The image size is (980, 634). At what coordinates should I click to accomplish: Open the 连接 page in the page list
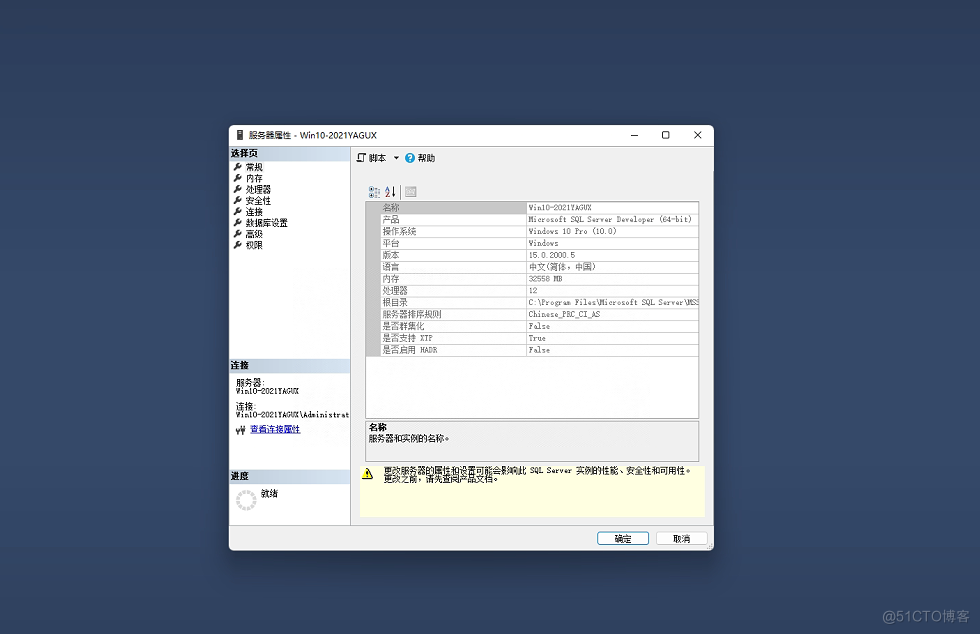click(x=254, y=212)
